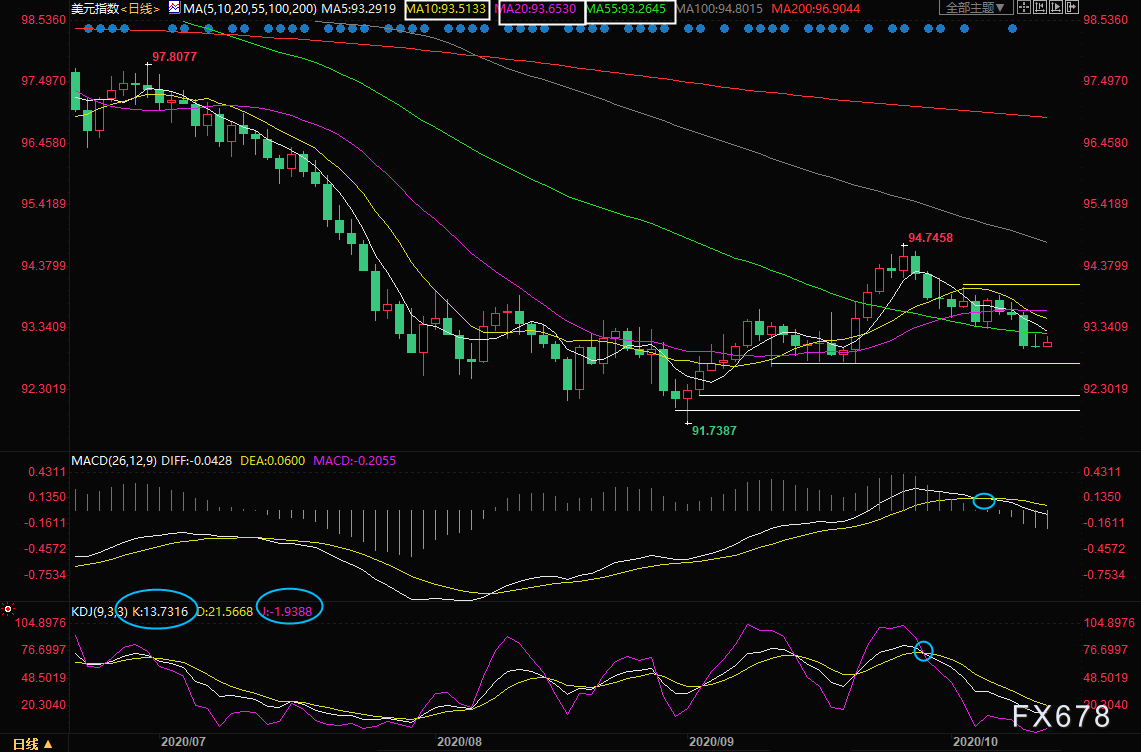Toggle the MA10:93.5133 moving average label
This screenshot has height=752, width=1141.
point(448,9)
